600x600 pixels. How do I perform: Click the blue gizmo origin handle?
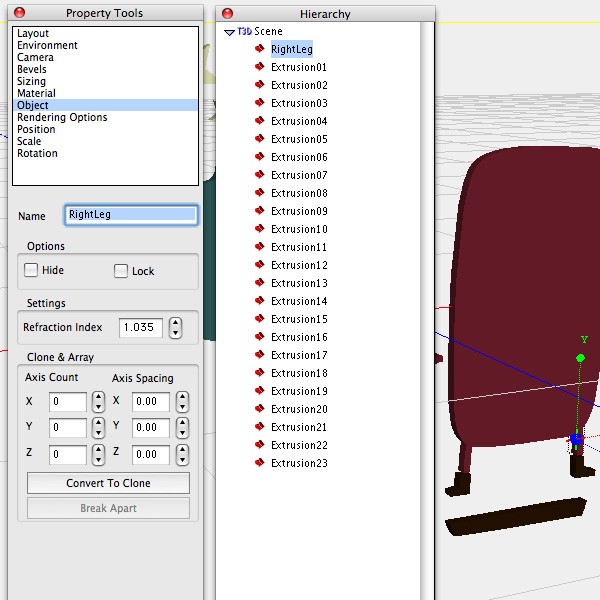(x=576, y=438)
